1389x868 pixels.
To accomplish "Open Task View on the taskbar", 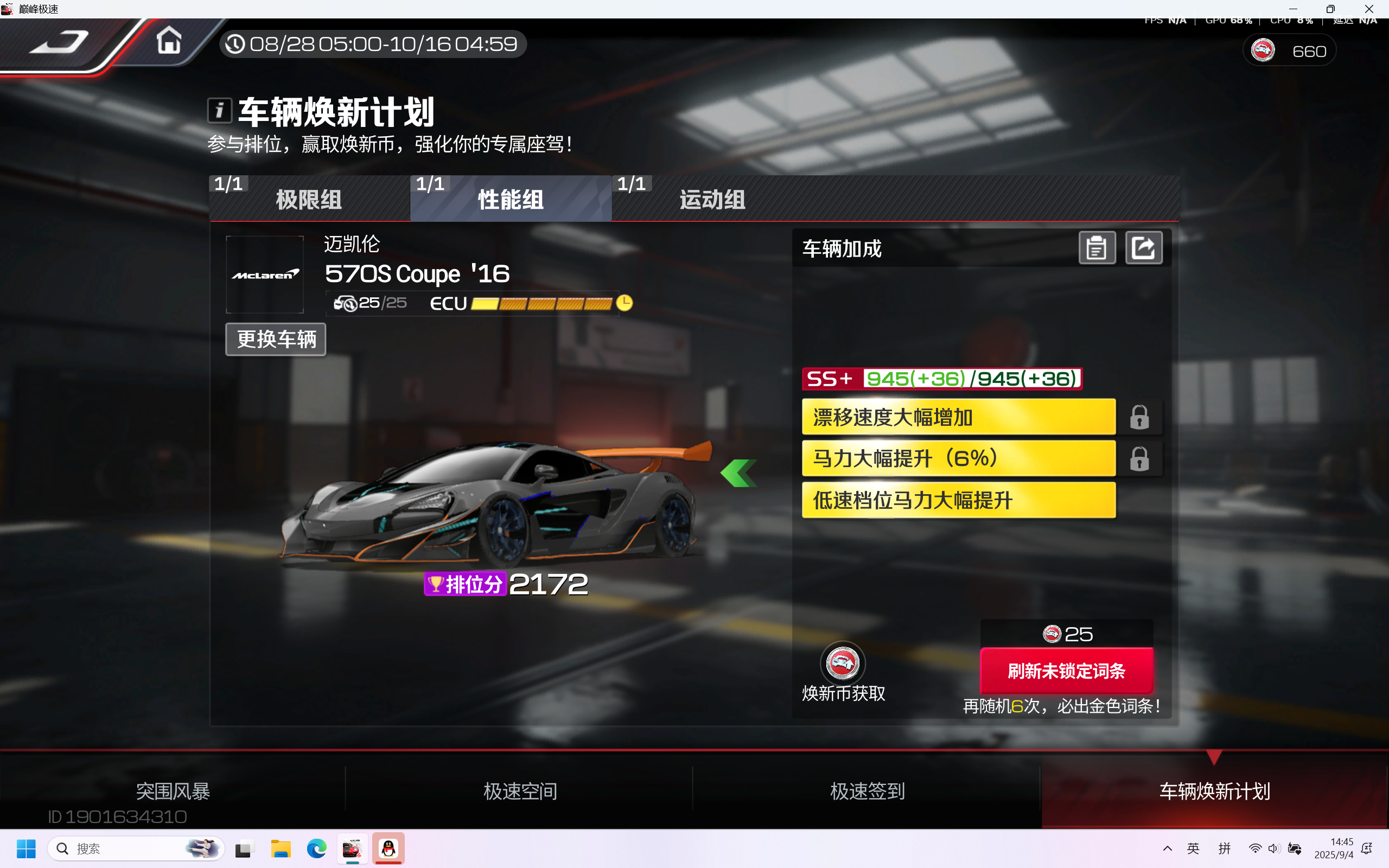I will point(244,848).
